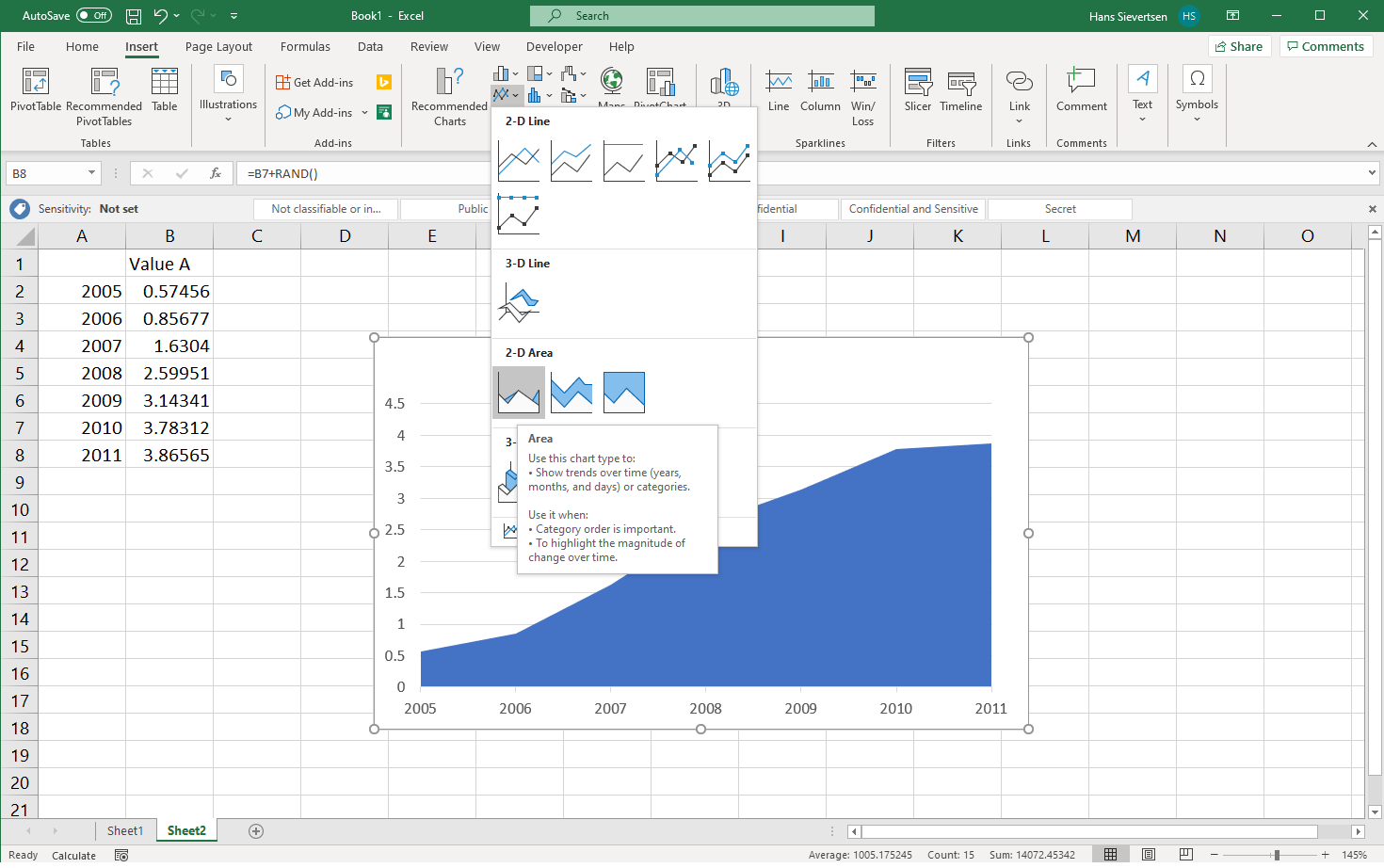Toggle the macro recording icon in the status bar
The width and height of the screenshot is (1384, 868).
coord(121,855)
